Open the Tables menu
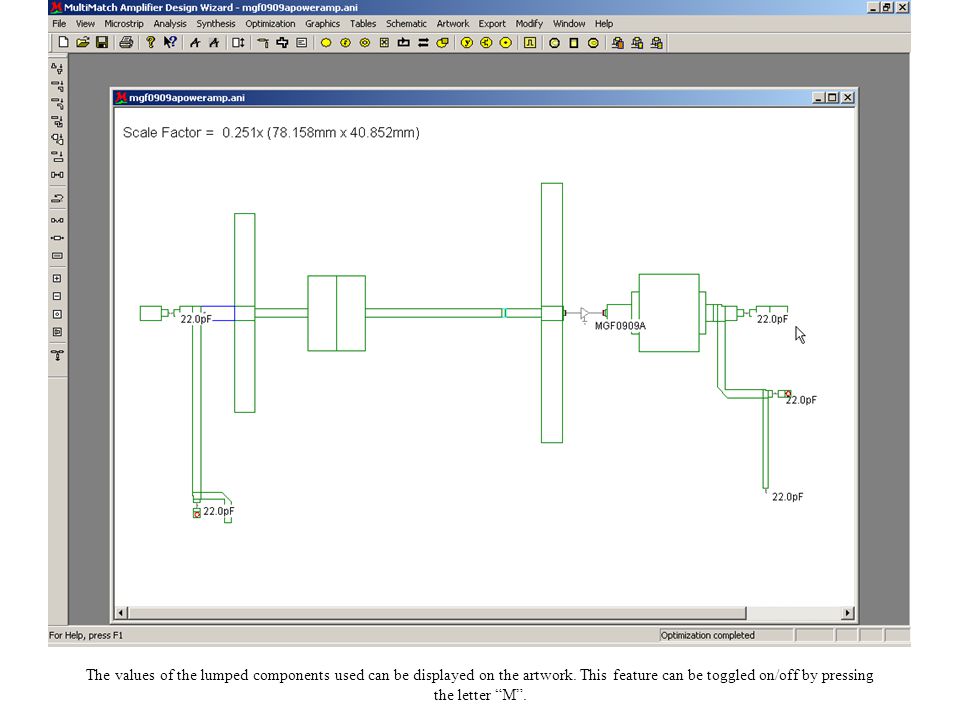This screenshot has width=960, height=720. click(x=363, y=23)
